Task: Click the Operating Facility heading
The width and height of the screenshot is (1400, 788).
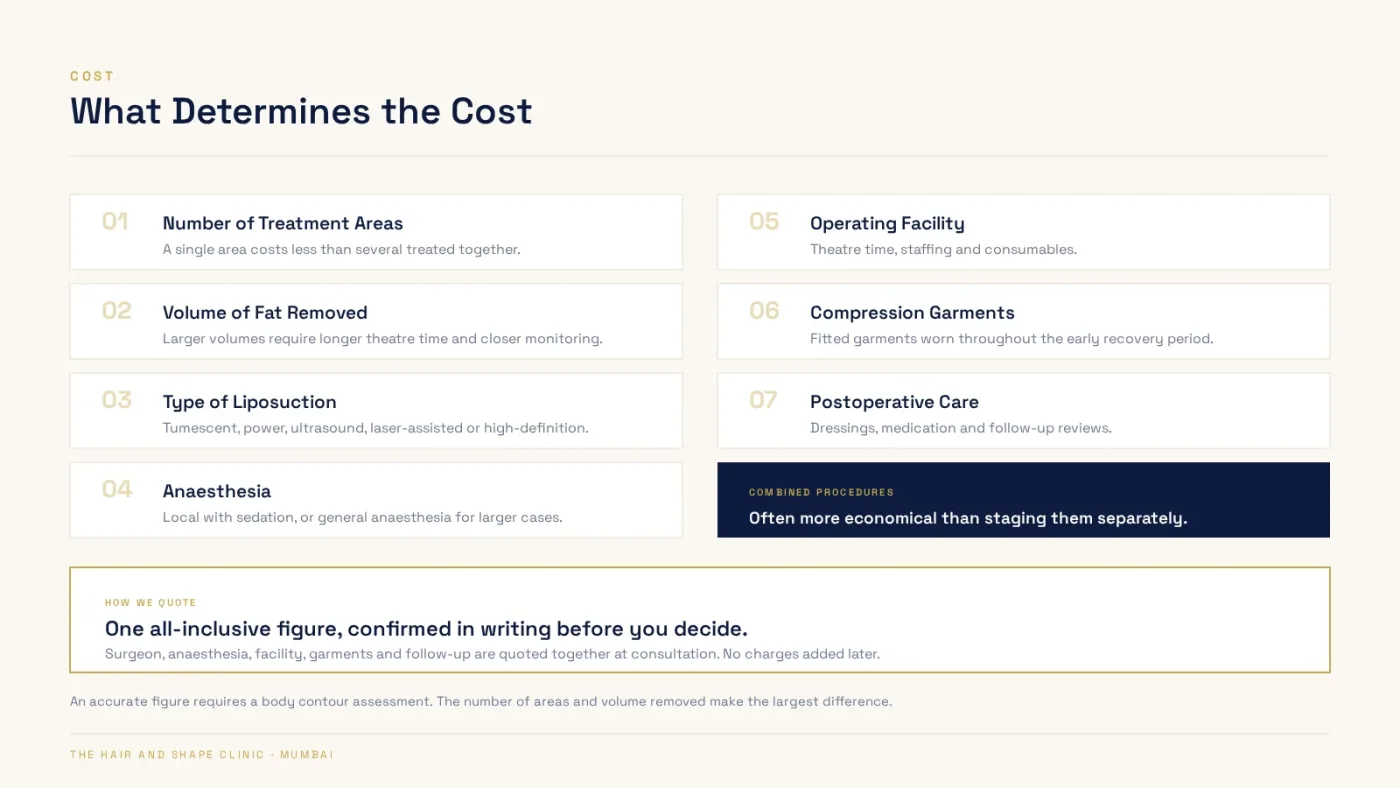Action: tap(887, 224)
